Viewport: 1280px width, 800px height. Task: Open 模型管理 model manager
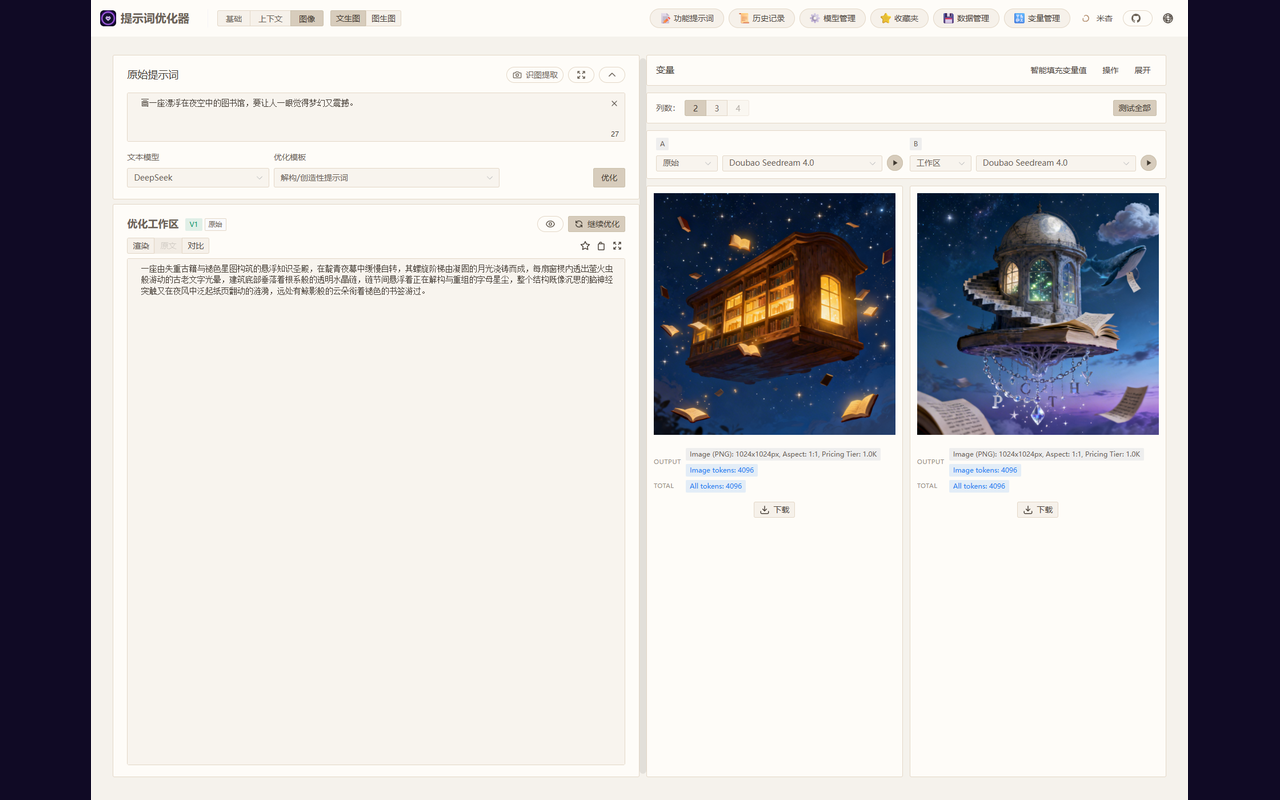coord(833,18)
